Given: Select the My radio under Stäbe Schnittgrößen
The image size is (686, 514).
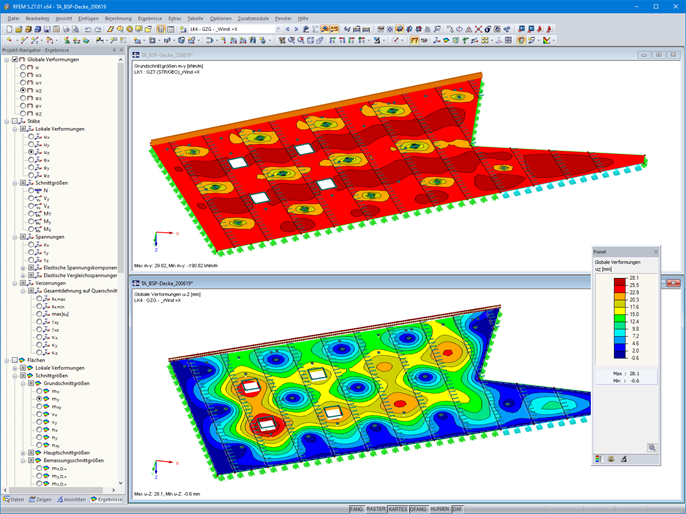Looking at the screenshot, I should 31,221.
